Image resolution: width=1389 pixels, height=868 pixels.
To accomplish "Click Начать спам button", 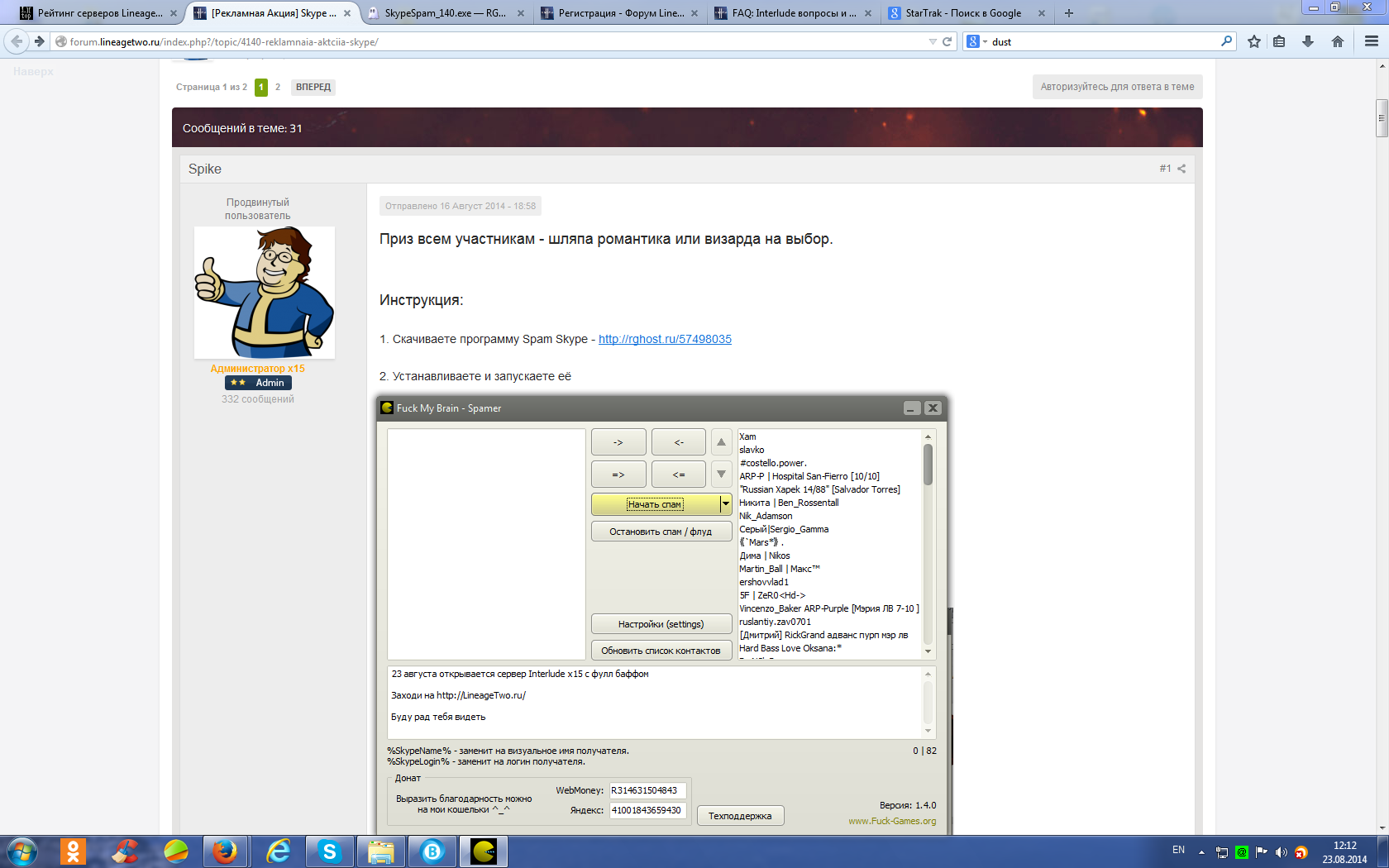I will click(655, 503).
